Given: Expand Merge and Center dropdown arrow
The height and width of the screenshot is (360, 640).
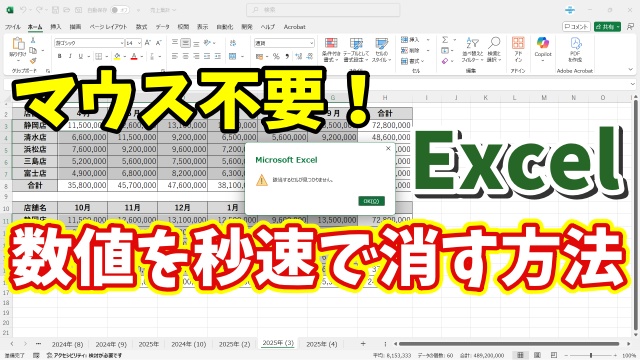Looking at the screenshot, I should 242,56.
